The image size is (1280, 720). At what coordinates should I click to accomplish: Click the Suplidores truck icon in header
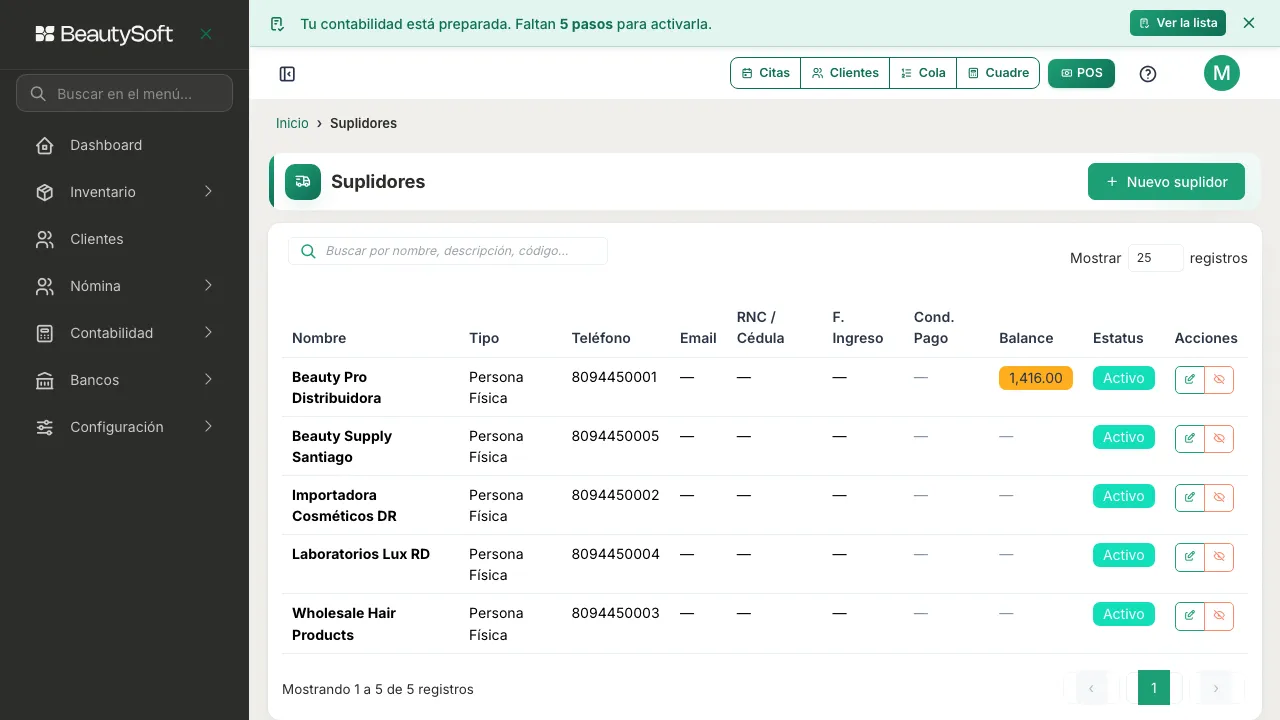(303, 182)
